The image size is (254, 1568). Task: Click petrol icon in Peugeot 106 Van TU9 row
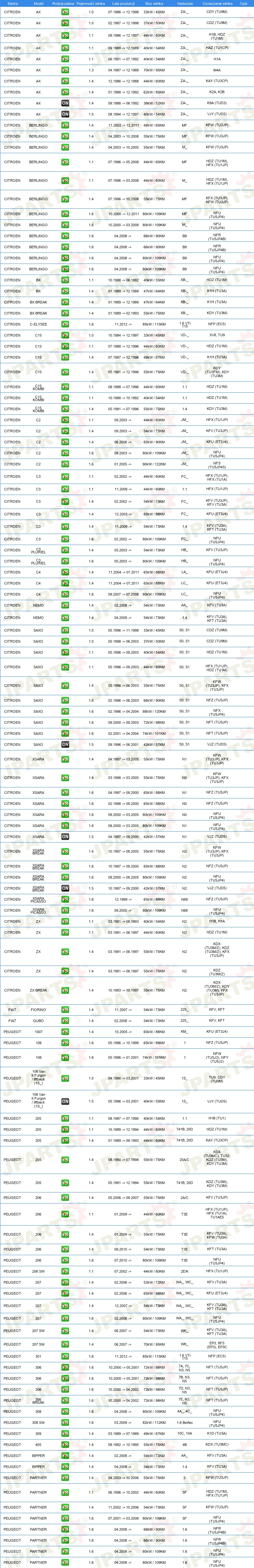(x=65, y=1078)
